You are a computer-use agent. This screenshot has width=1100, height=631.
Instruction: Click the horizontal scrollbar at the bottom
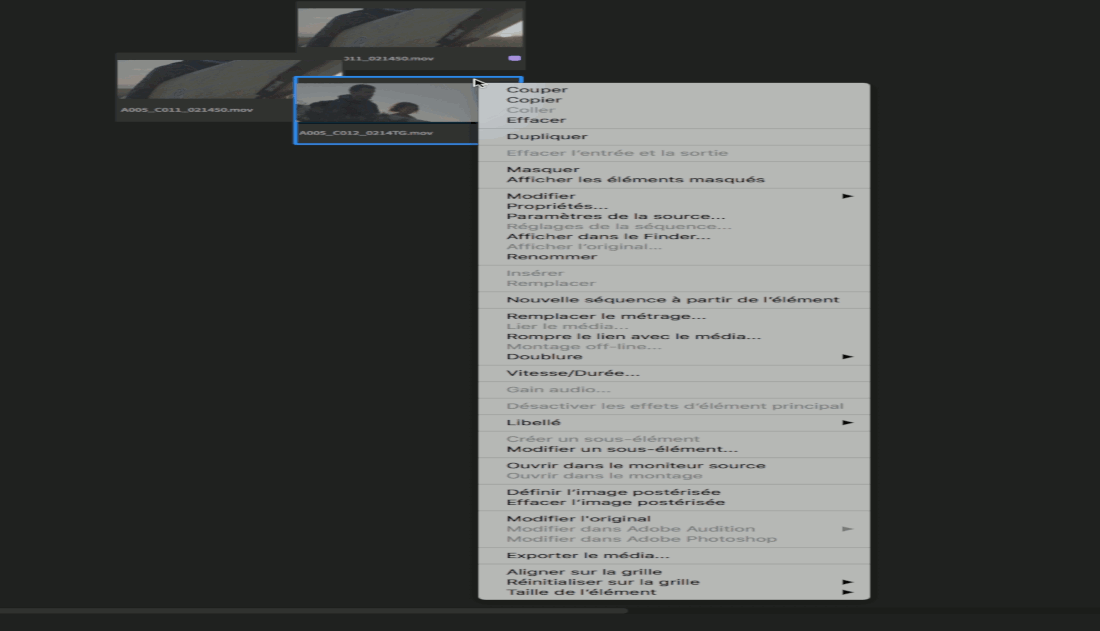(x=314, y=611)
